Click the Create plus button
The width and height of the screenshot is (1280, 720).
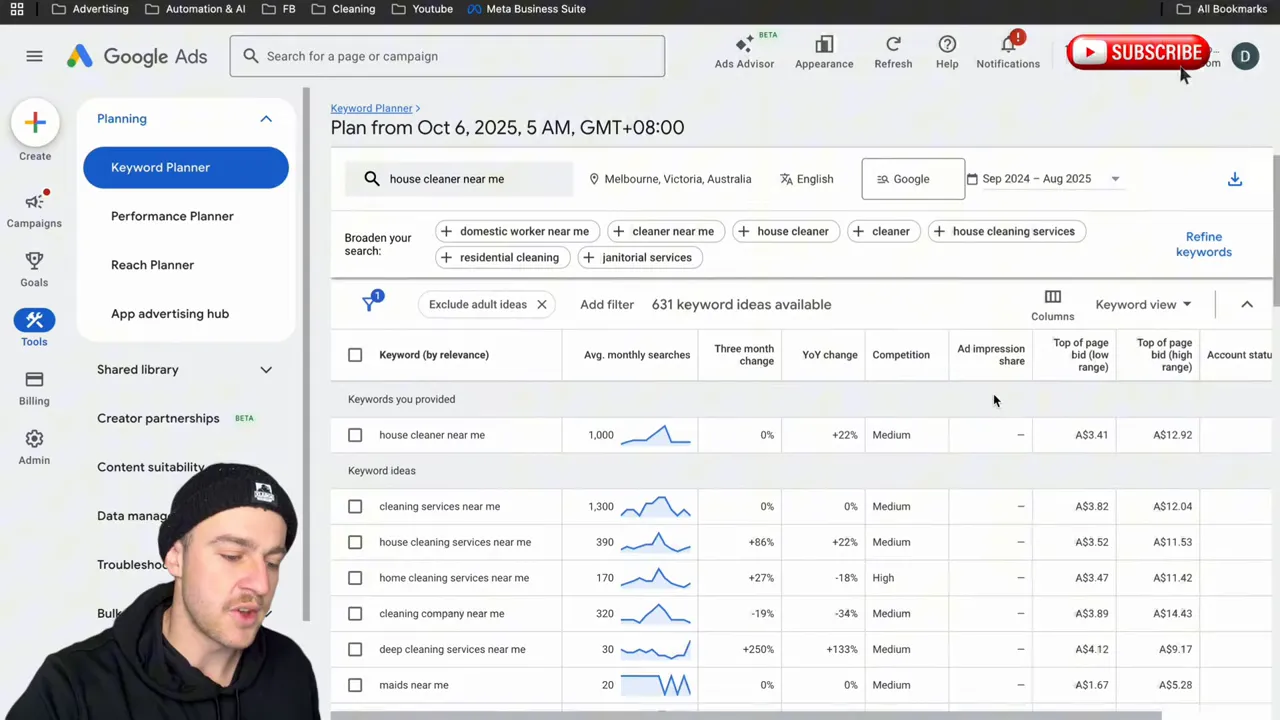(35, 123)
